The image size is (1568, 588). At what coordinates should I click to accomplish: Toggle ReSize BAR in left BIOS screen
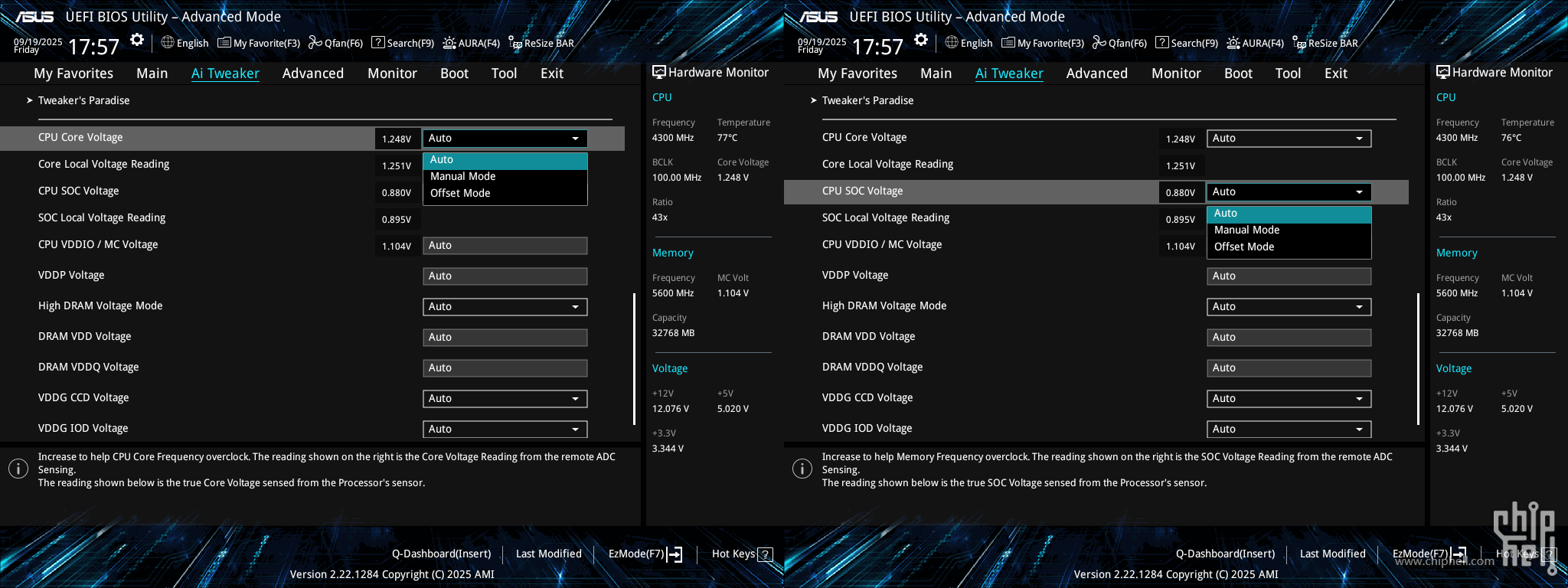541,43
